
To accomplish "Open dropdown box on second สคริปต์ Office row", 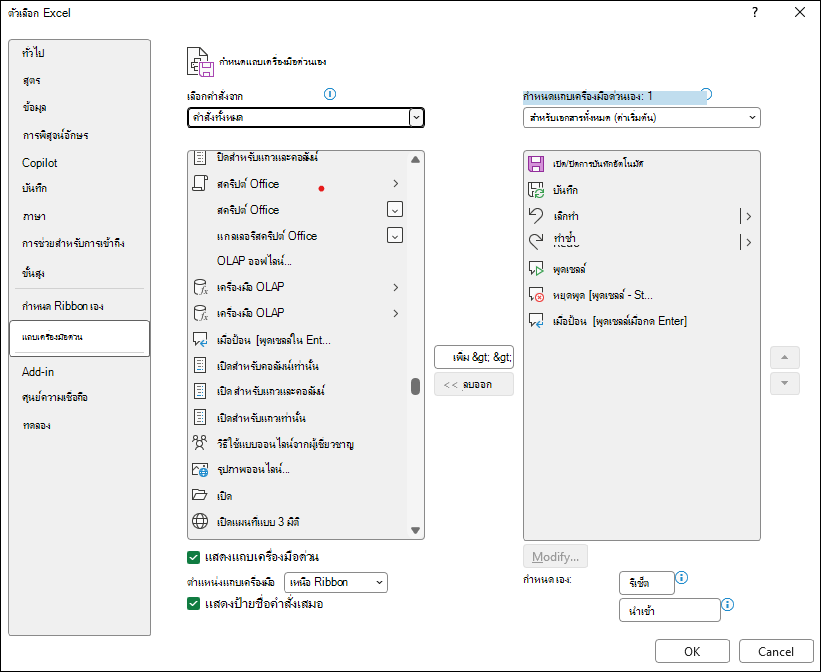I will [395, 210].
